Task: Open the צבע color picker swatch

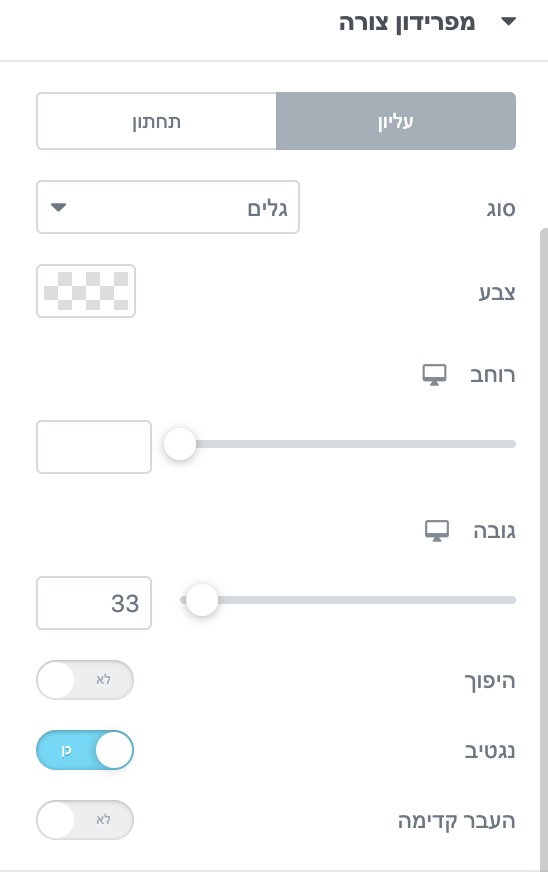Action: [x=86, y=291]
